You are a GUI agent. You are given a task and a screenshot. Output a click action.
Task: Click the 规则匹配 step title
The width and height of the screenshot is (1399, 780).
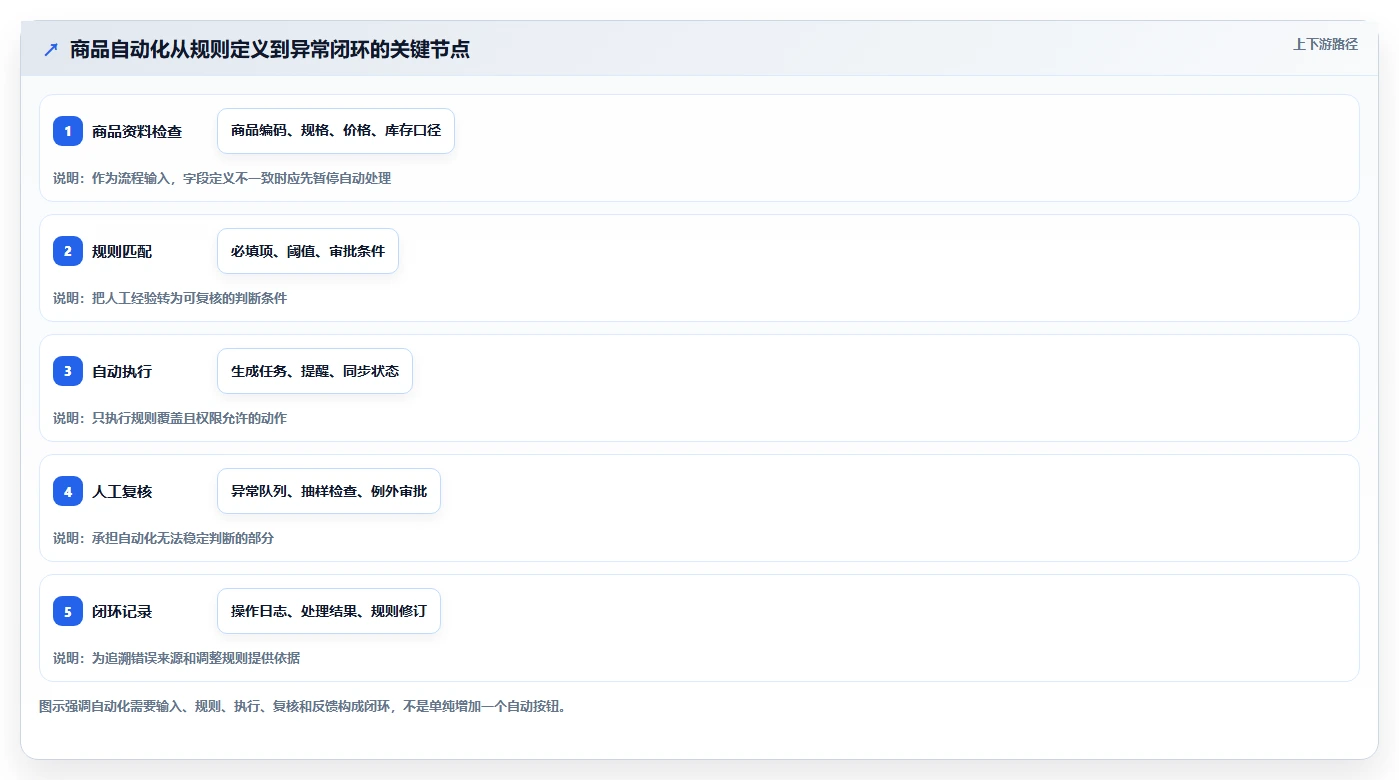(x=122, y=251)
